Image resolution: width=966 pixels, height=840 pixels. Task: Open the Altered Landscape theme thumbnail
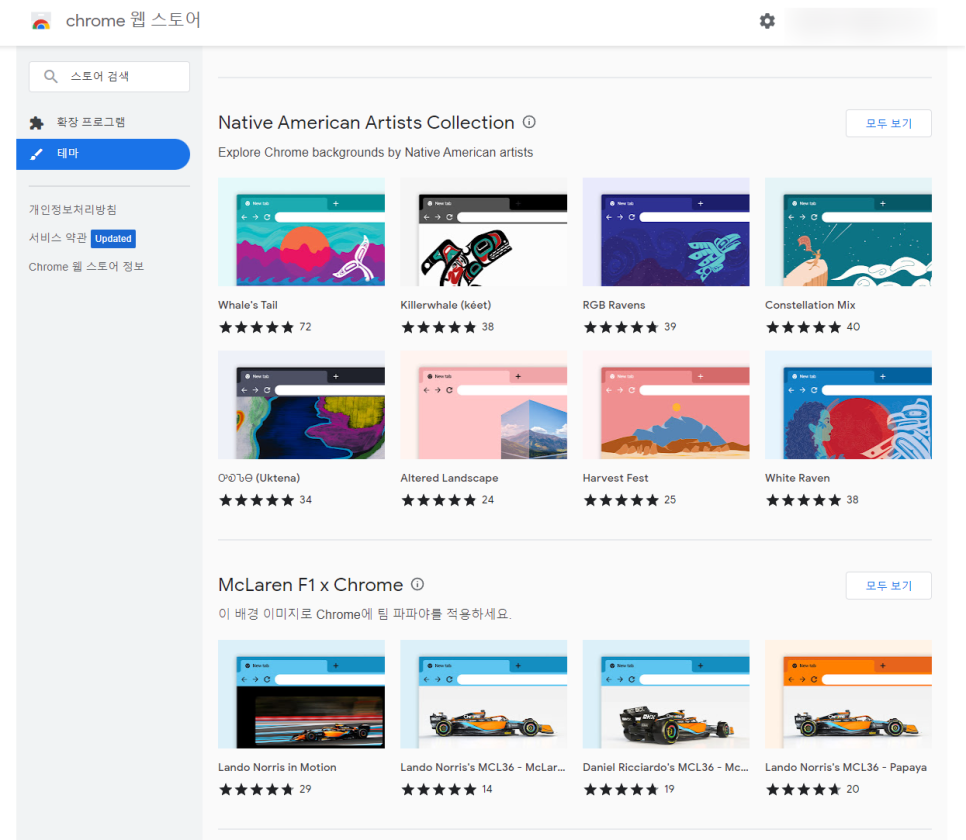(484, 405)
